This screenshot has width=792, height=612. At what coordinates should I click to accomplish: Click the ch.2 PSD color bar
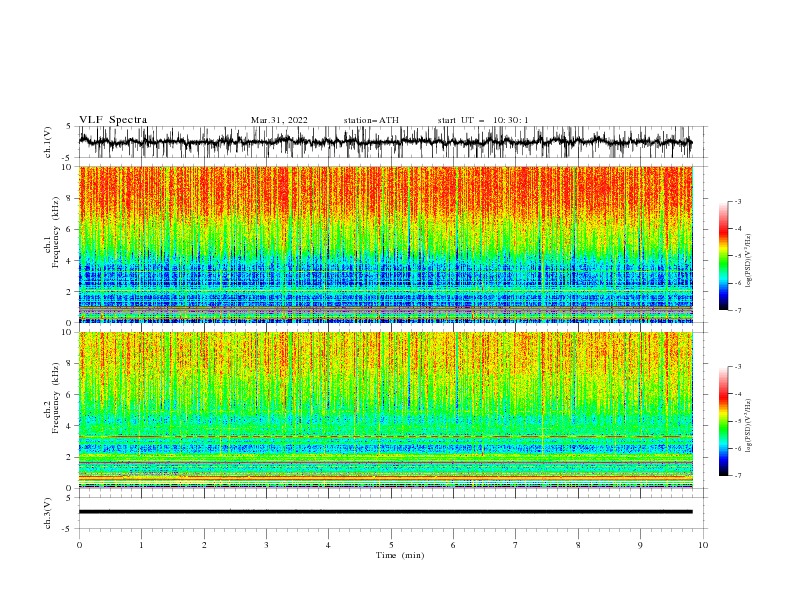pyautogui.click(x=724, y=421)
